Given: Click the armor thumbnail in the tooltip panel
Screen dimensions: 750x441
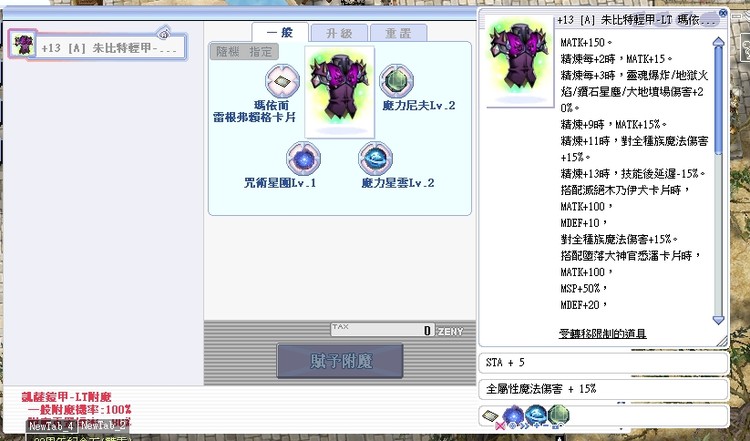Looking at the screenshot, I should coord(518,50).
